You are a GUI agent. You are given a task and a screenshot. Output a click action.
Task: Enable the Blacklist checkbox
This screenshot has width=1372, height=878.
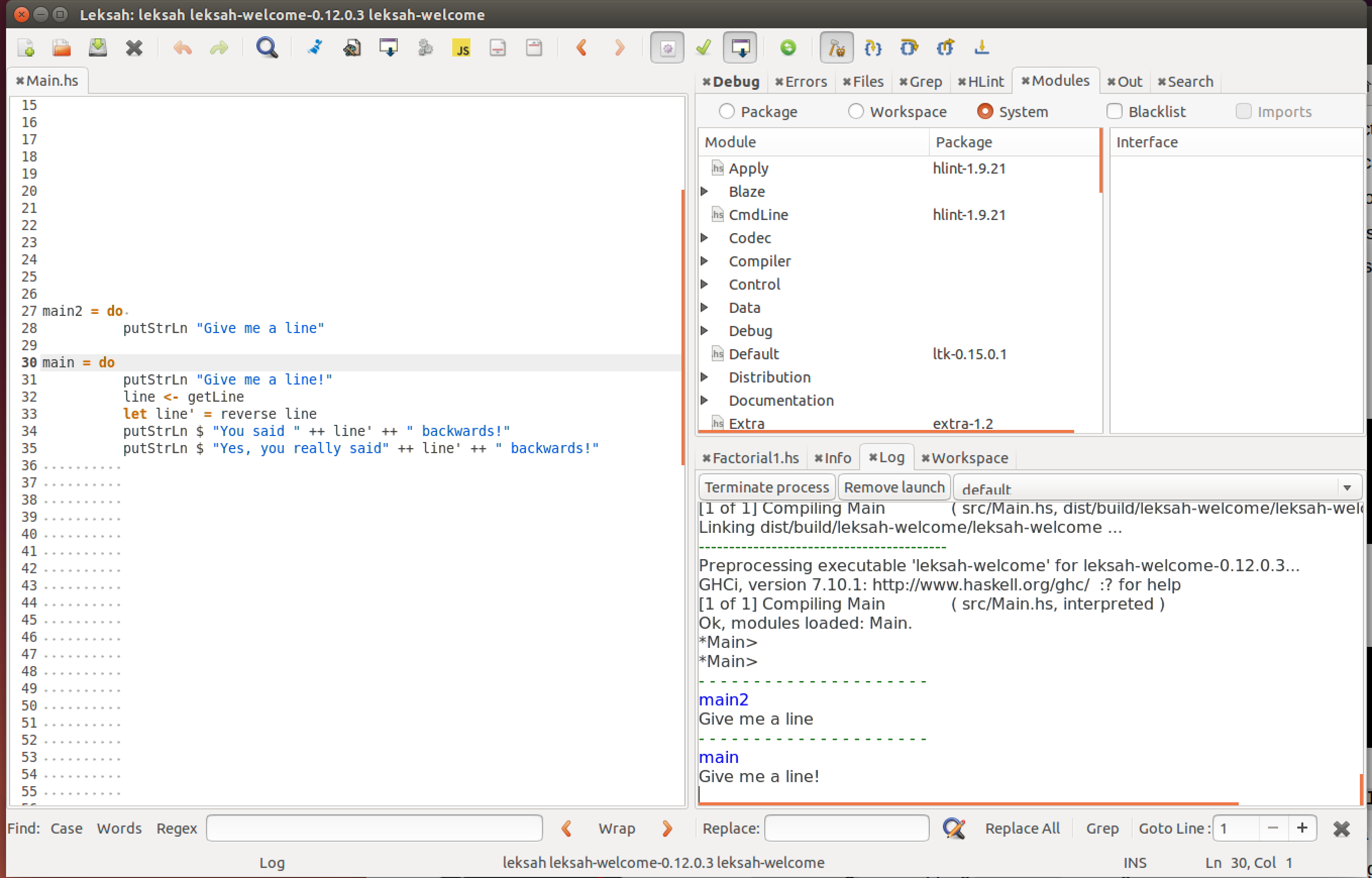click(x=1114, y=111)
